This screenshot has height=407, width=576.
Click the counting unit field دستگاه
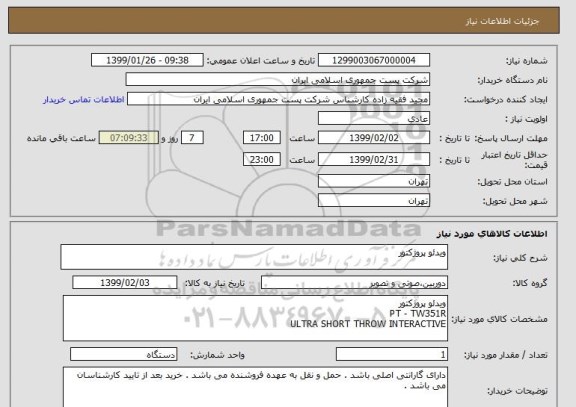123,354
